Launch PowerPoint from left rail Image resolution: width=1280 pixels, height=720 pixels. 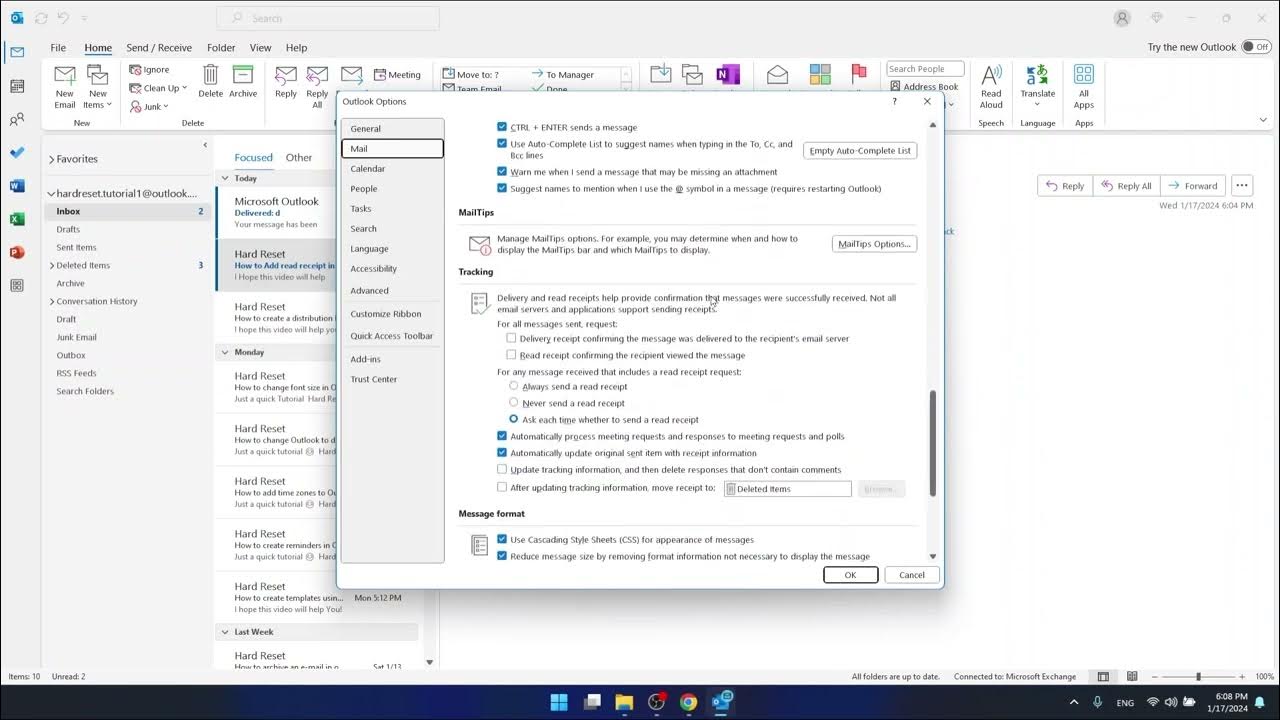tap(17, 252)
